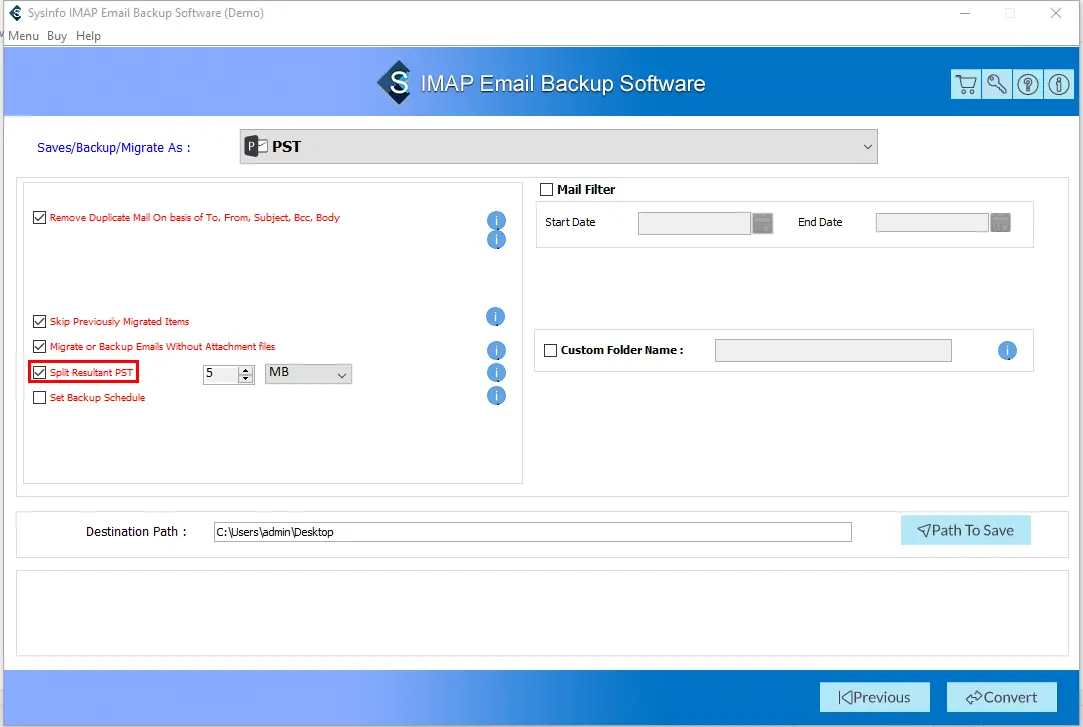Enable Set Backup Schedule option
This screenshot has width=1083, height=727.
40,398
